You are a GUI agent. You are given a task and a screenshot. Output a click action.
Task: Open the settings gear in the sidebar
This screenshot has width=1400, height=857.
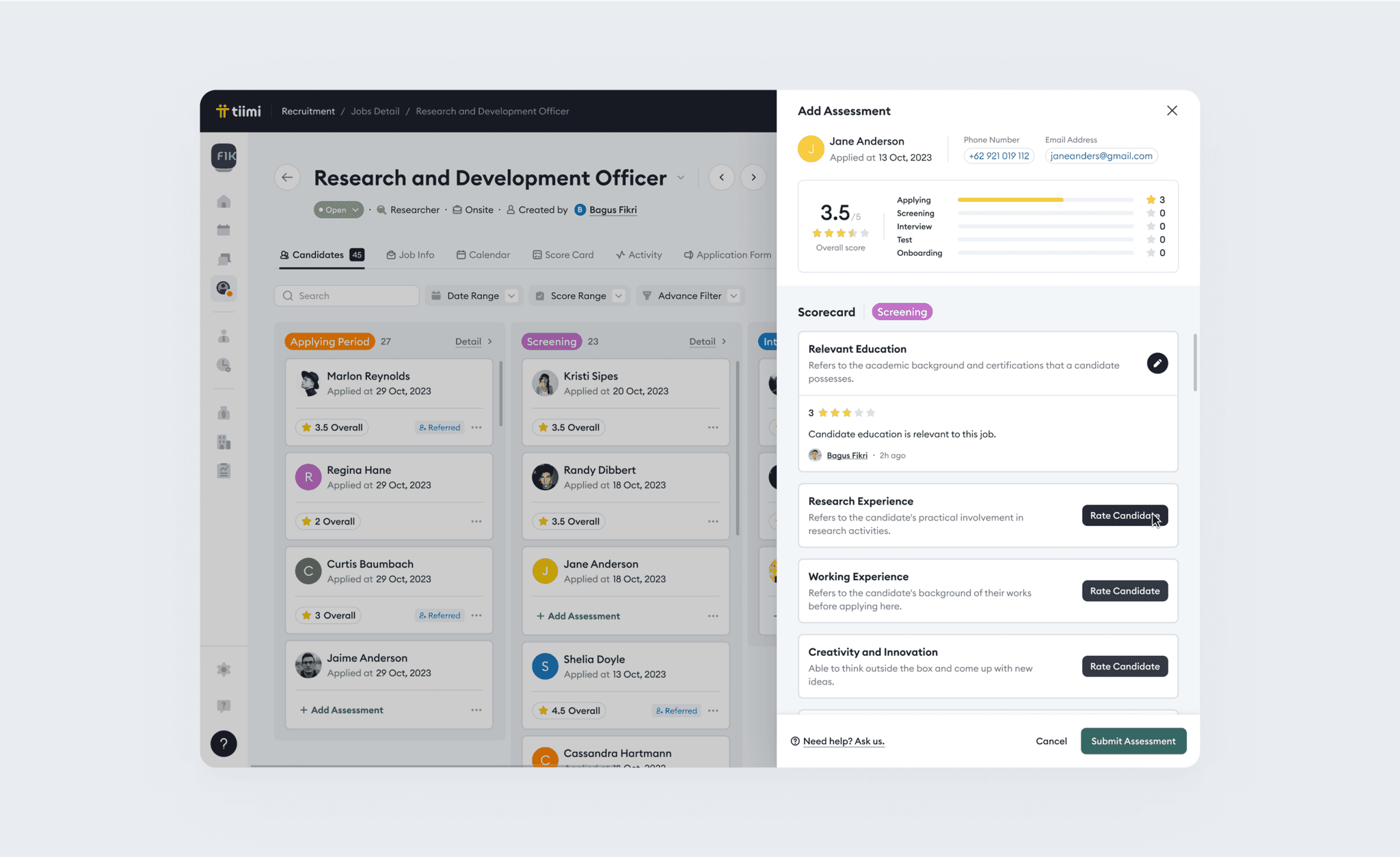coord(224,670)
